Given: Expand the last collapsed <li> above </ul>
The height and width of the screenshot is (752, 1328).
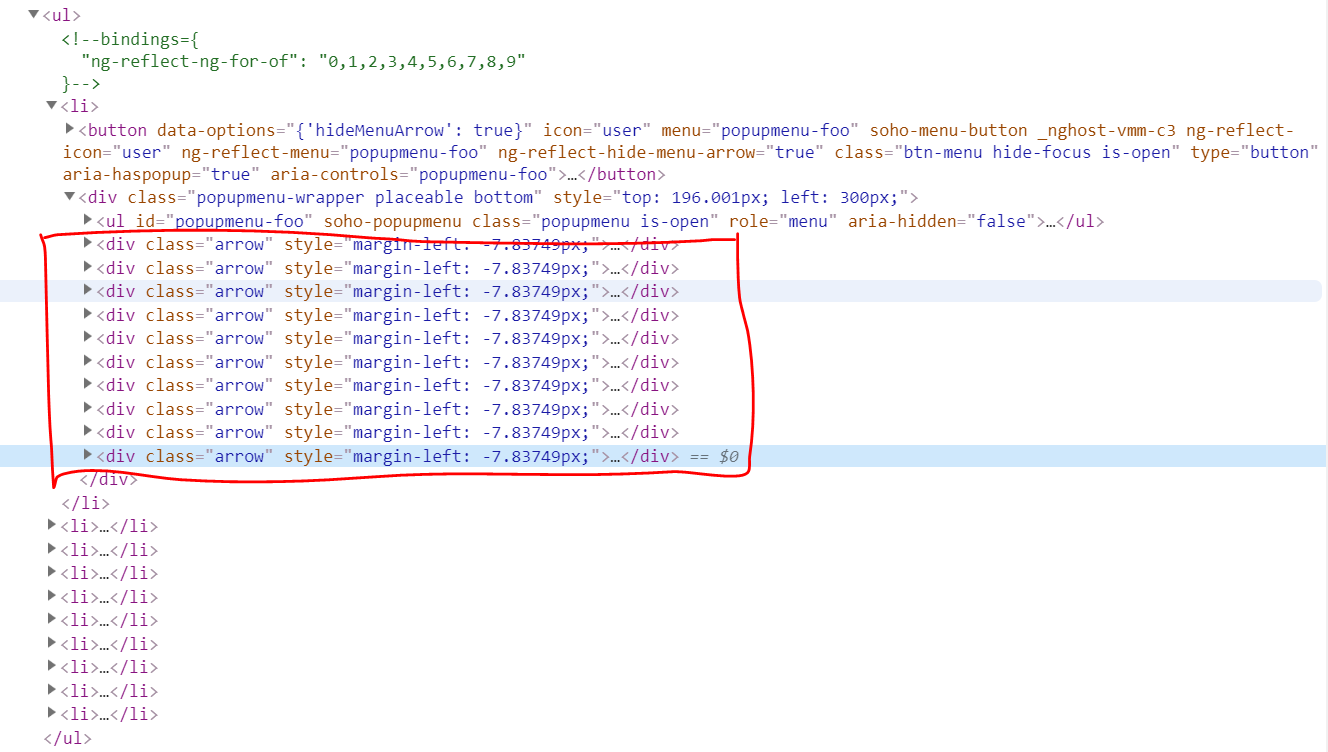Looking at the screenshot, I should point(52,713).
